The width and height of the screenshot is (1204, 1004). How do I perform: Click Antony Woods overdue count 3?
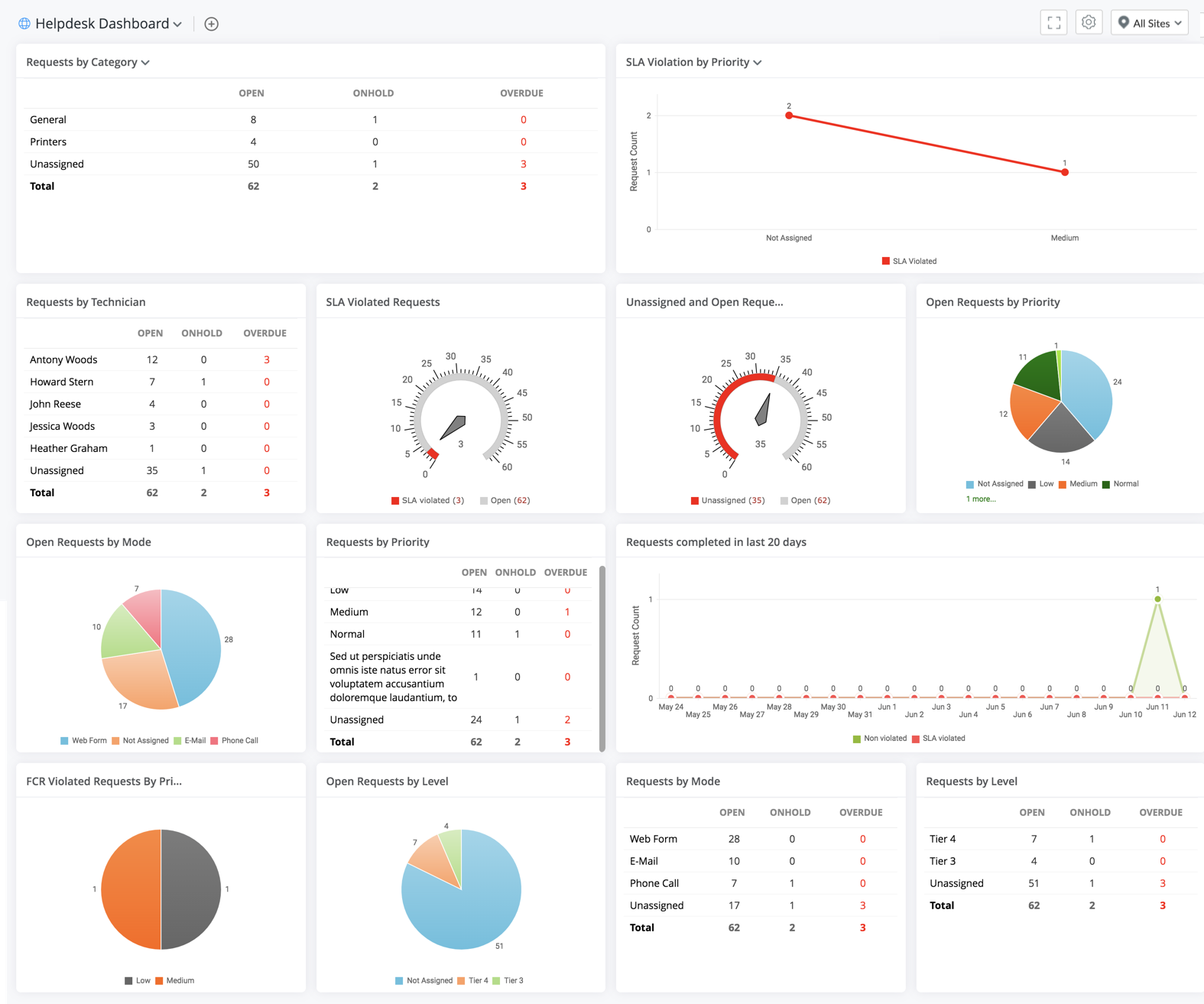(266, 359)
